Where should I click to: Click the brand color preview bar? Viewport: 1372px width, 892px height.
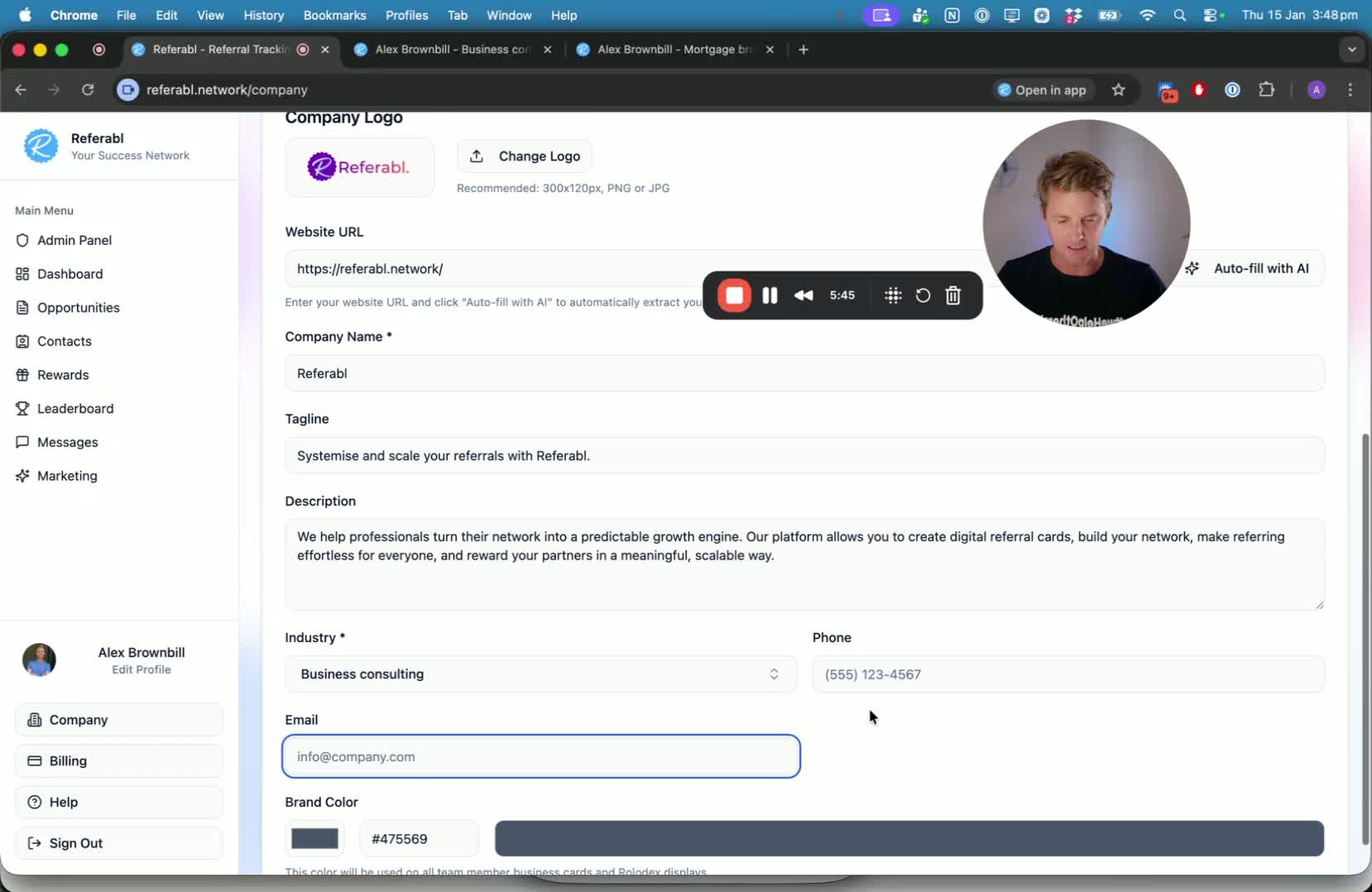pyautogui.click(x=909, y=838)
